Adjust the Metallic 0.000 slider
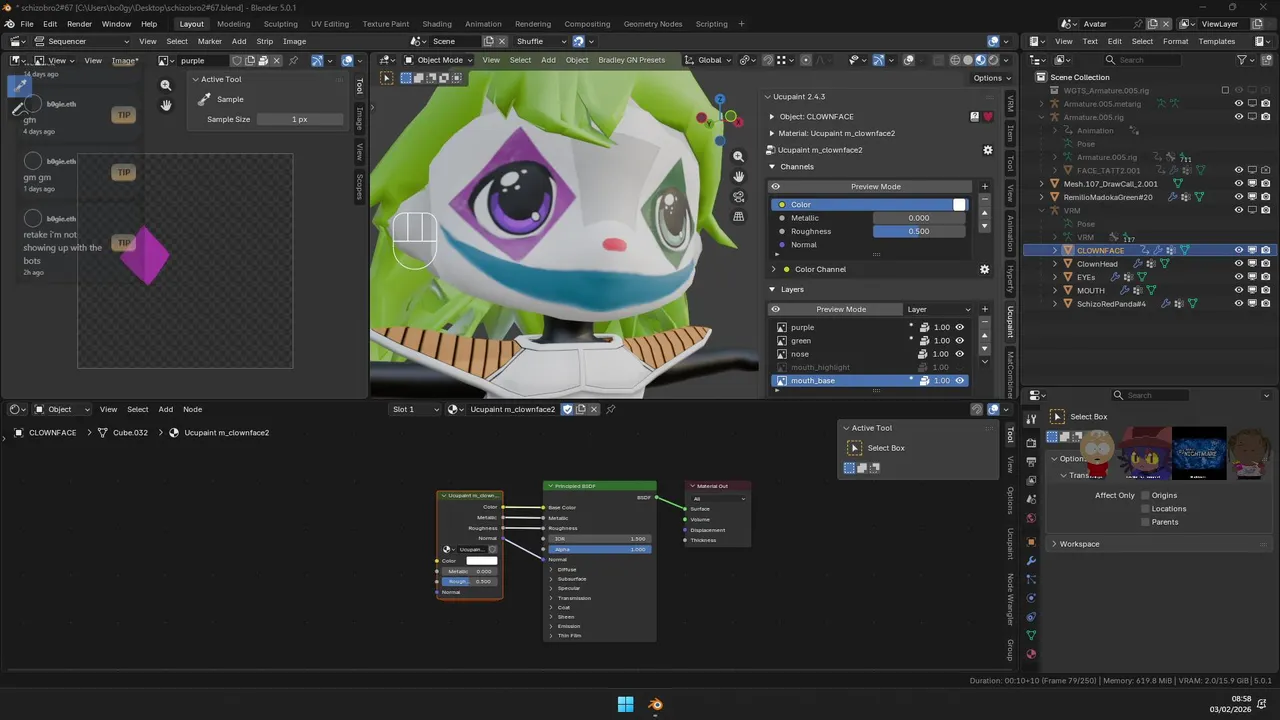1280x720 pixels. pos(919,218)
